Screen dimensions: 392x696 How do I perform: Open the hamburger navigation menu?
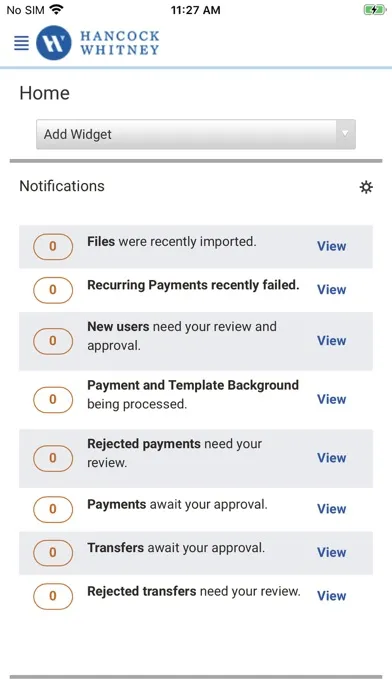[x=21, y=43]
